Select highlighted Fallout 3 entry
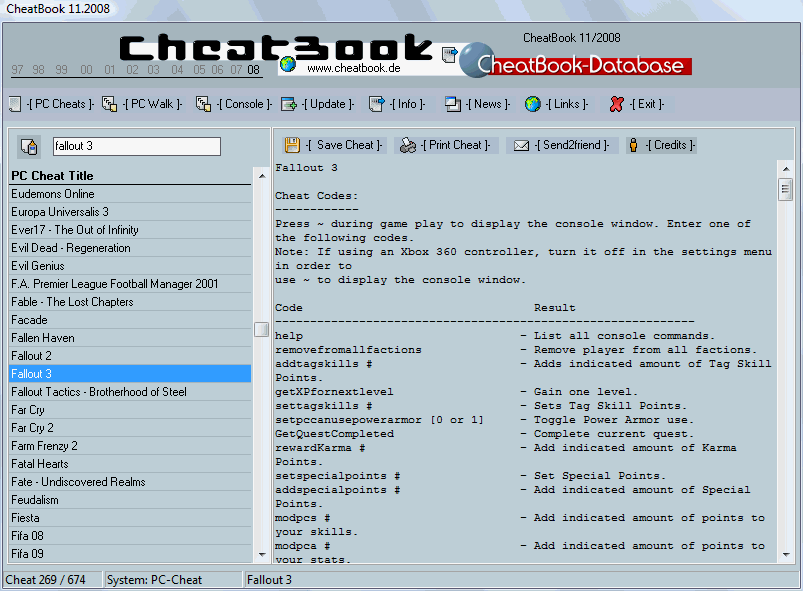This screenshot has height=591, width=803. point(130,373)
